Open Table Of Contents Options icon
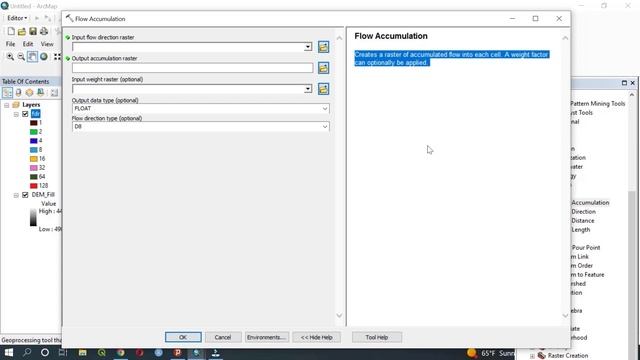This screenshot has width=640, height=360. pos(54,93)
